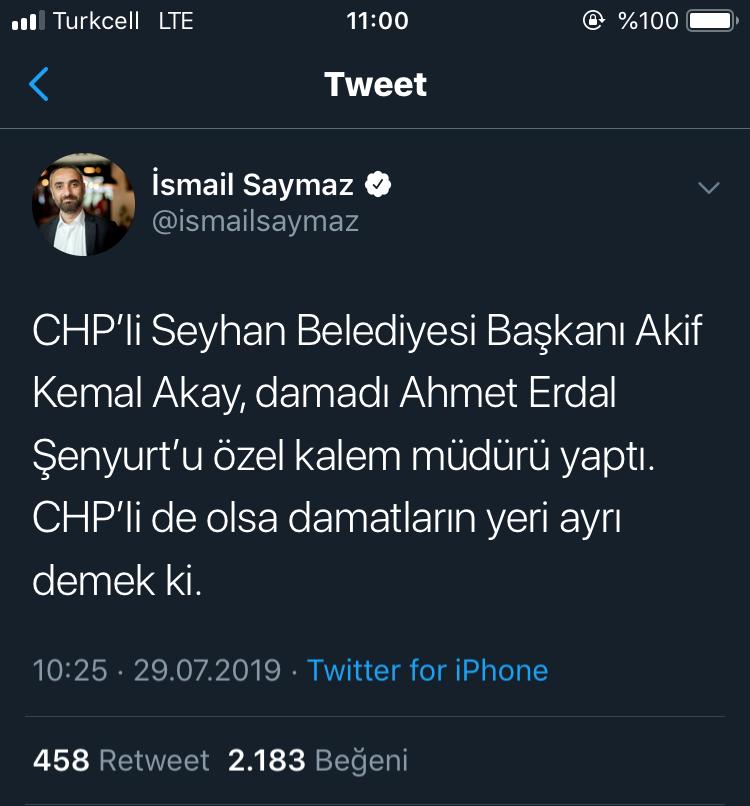Tap the rotation lock status icon

(593, 21)
